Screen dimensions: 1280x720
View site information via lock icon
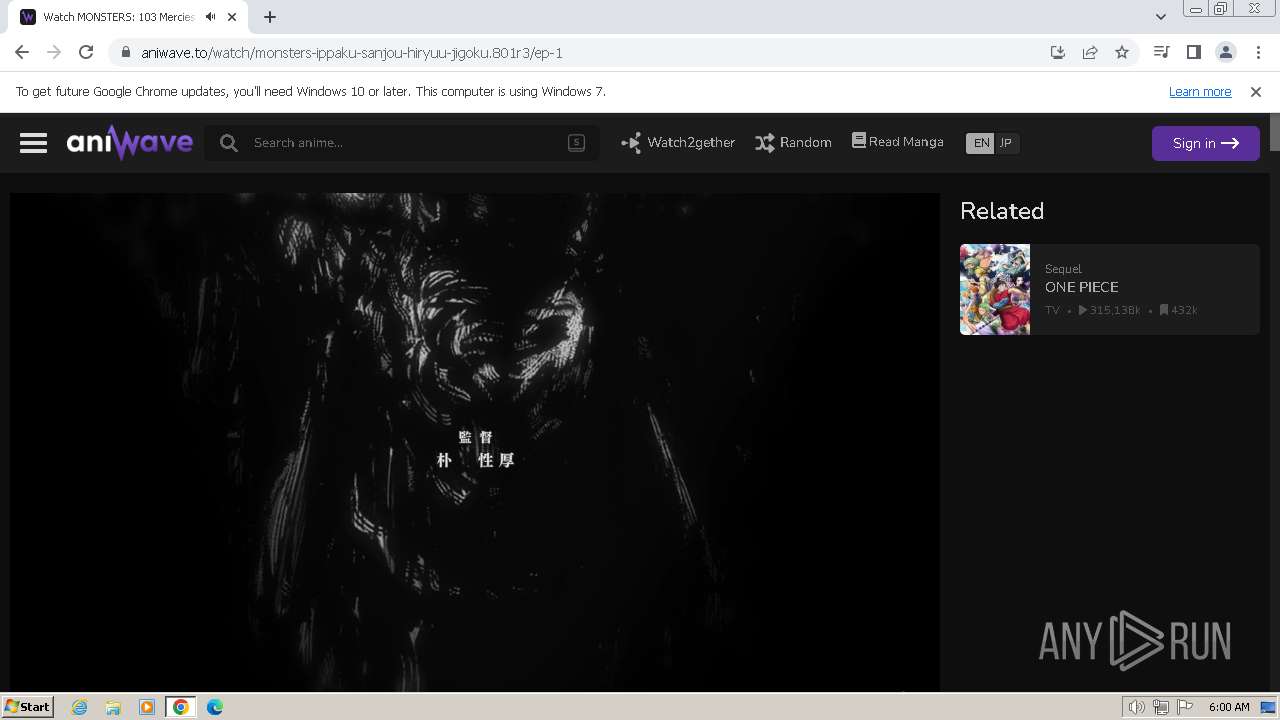click(125, 52)
